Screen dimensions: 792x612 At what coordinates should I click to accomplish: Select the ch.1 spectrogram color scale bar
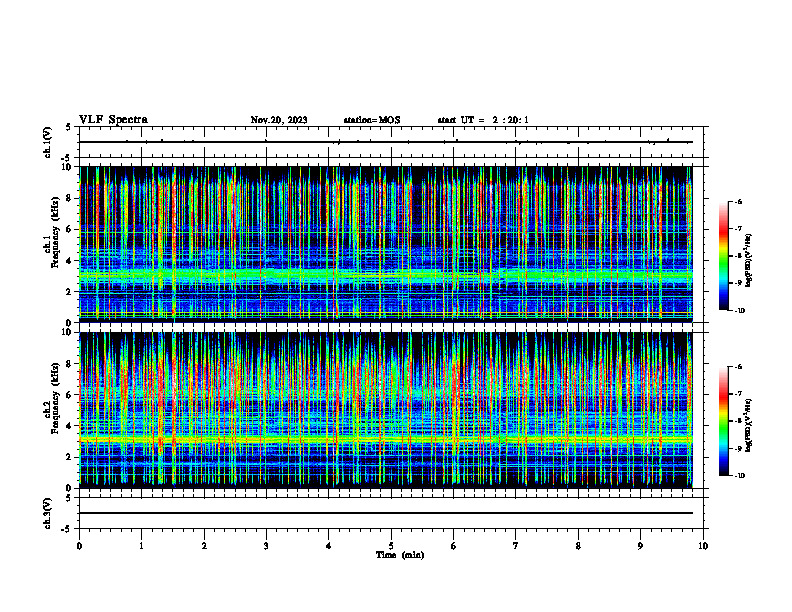coord(724,256)
